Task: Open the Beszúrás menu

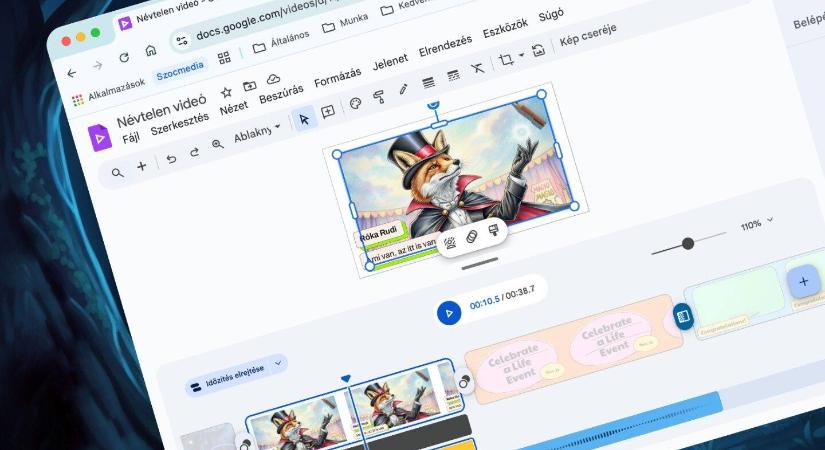Action: [281, 94]
